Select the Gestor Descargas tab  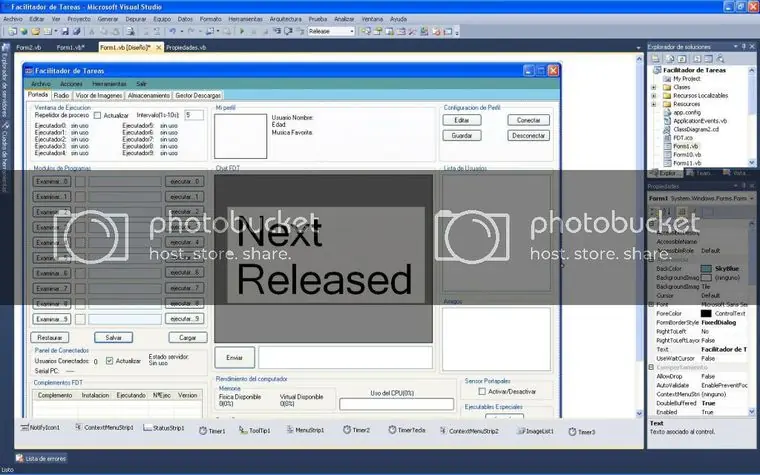click(x=198, y=95)
